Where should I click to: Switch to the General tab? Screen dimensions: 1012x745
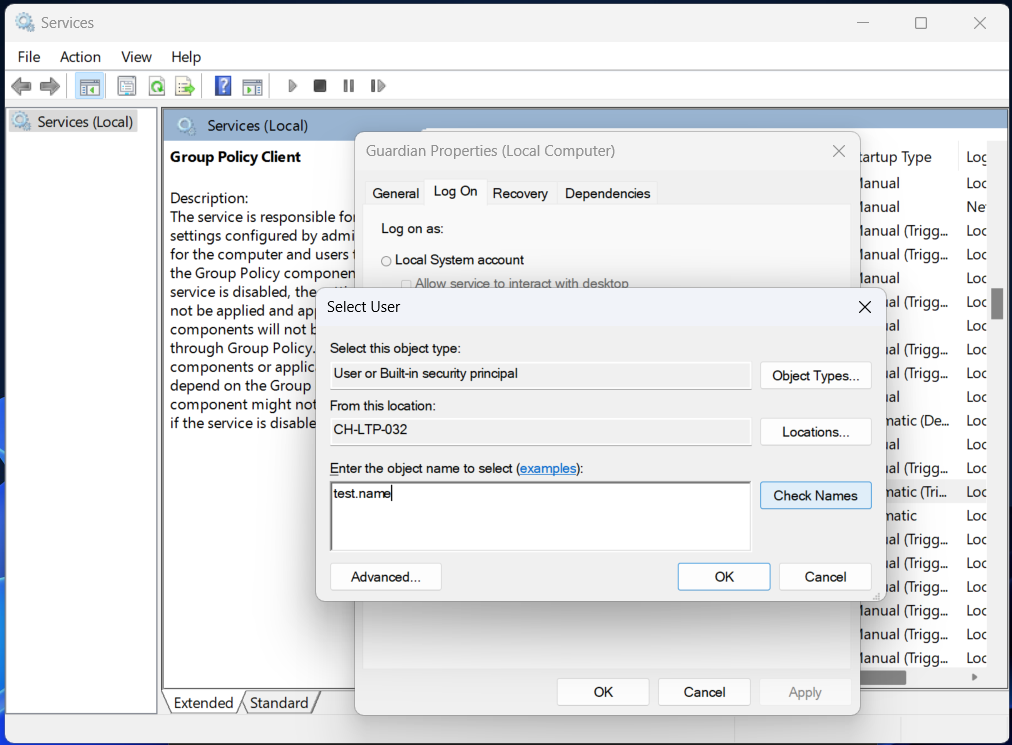click(395, 194)
